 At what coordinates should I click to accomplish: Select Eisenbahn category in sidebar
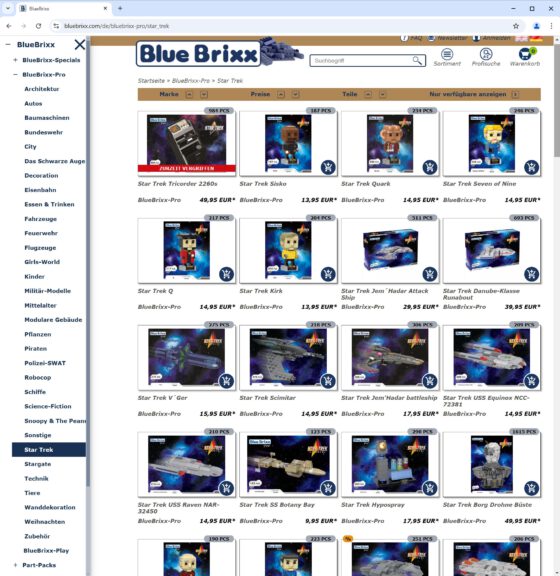40,190
